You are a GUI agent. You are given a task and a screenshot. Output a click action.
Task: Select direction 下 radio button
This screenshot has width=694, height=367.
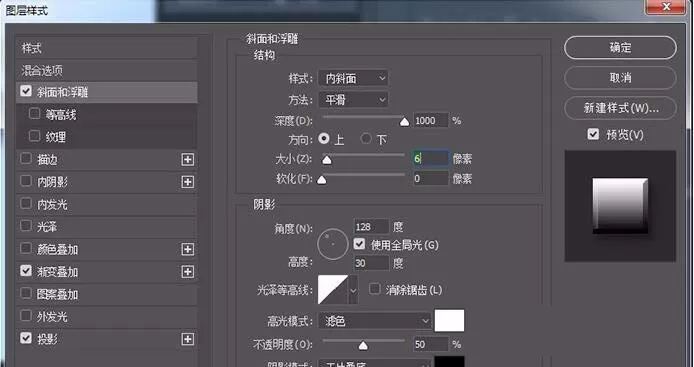pyautogui.click(x=366, y=139)
